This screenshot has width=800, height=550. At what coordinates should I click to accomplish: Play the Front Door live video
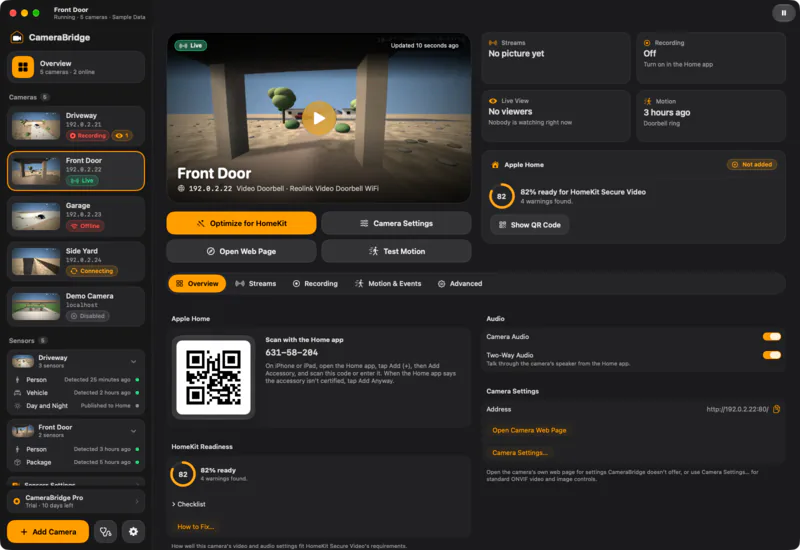click(x=319, y=118)
